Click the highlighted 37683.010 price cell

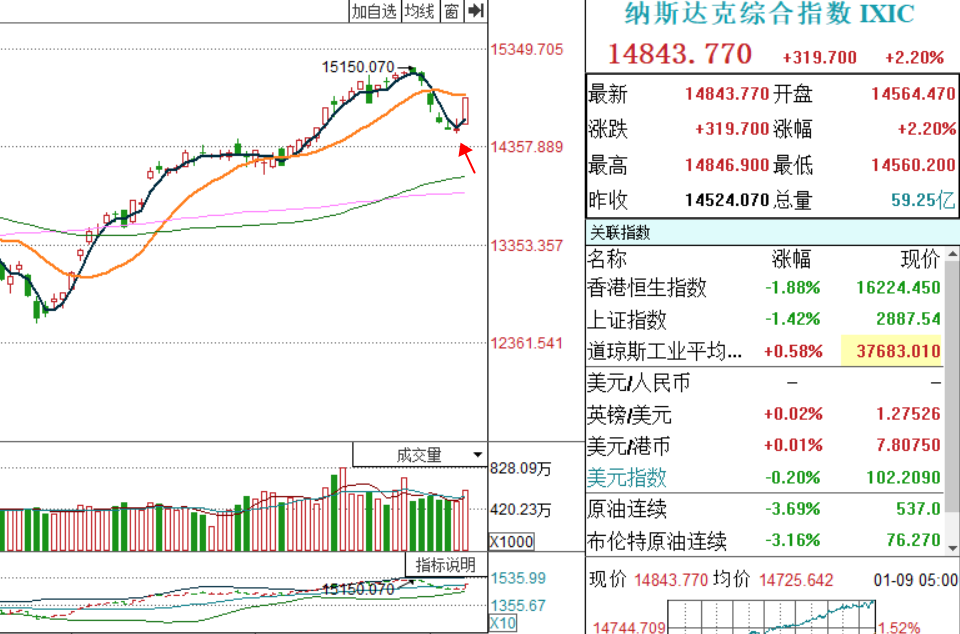coord(892,351)
